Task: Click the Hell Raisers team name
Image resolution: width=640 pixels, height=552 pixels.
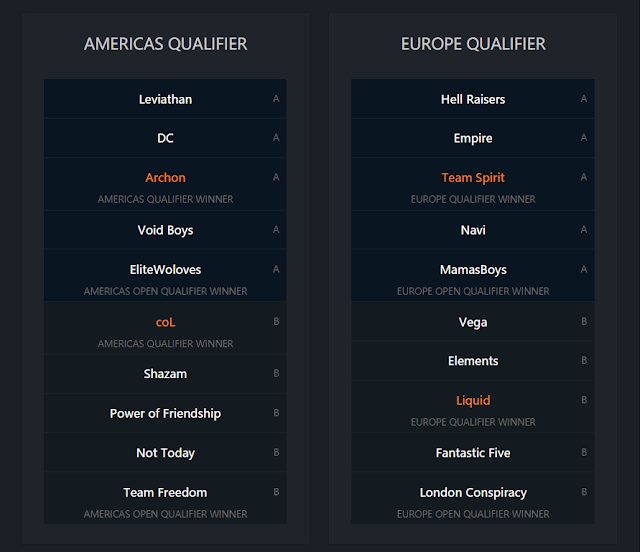Action: click(x=473, y=99)
